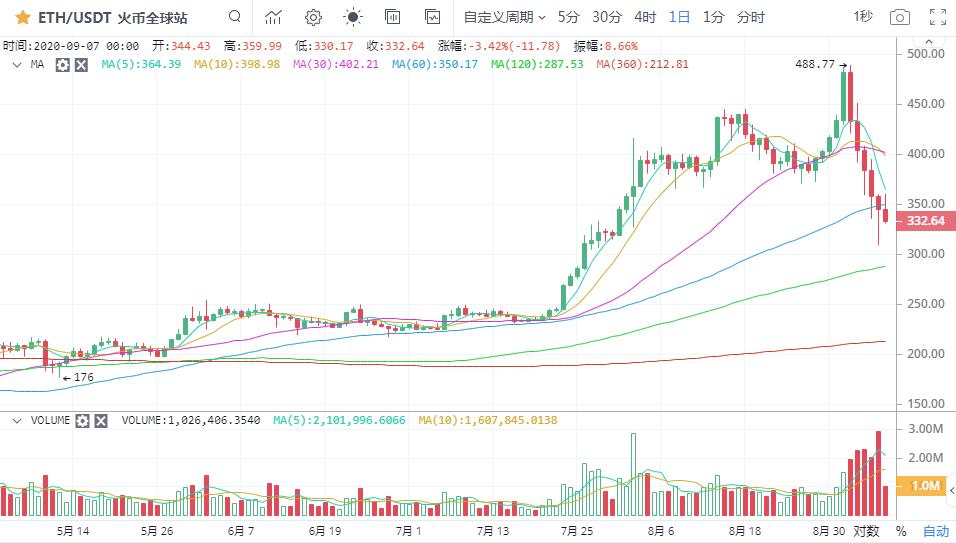Click the 8月 18 date label
The height and width of the screenshot is (543, 956).
pos(744,531)
